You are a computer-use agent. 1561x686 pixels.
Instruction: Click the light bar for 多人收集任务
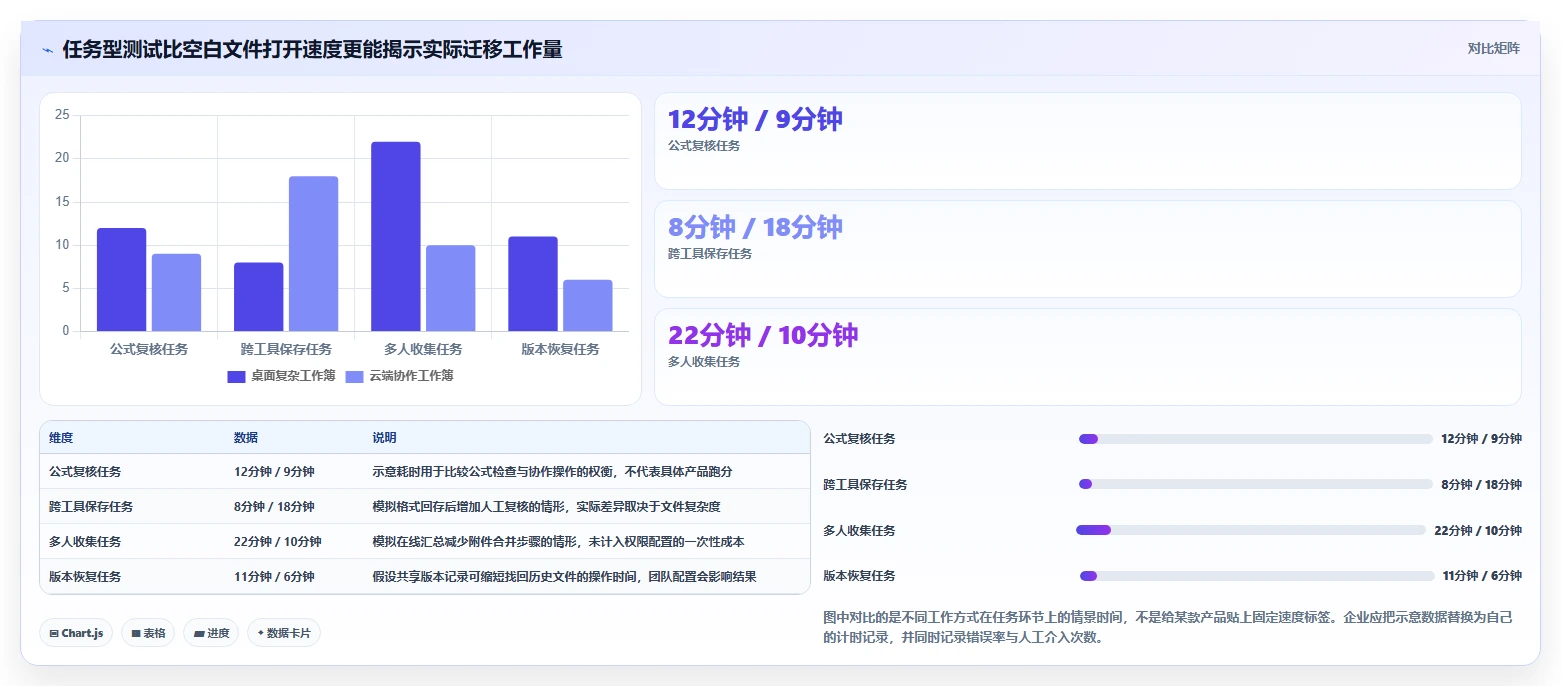coord(450,288)
